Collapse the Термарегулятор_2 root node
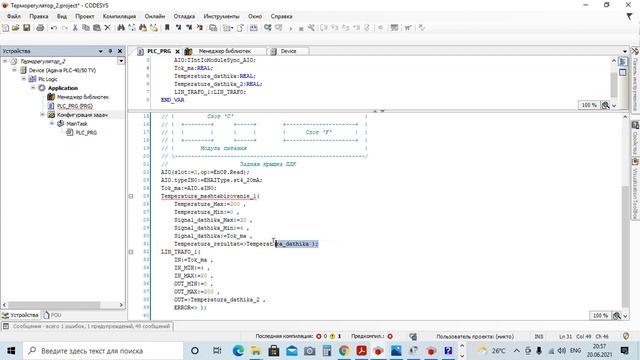This screenshot has width=640, height=360. tap(5, 61)
